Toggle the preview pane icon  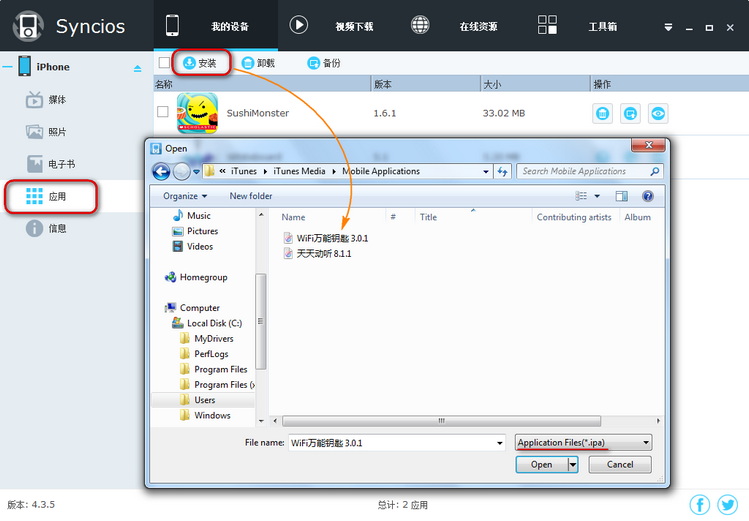pyautogui.click(x=621, y=196)
